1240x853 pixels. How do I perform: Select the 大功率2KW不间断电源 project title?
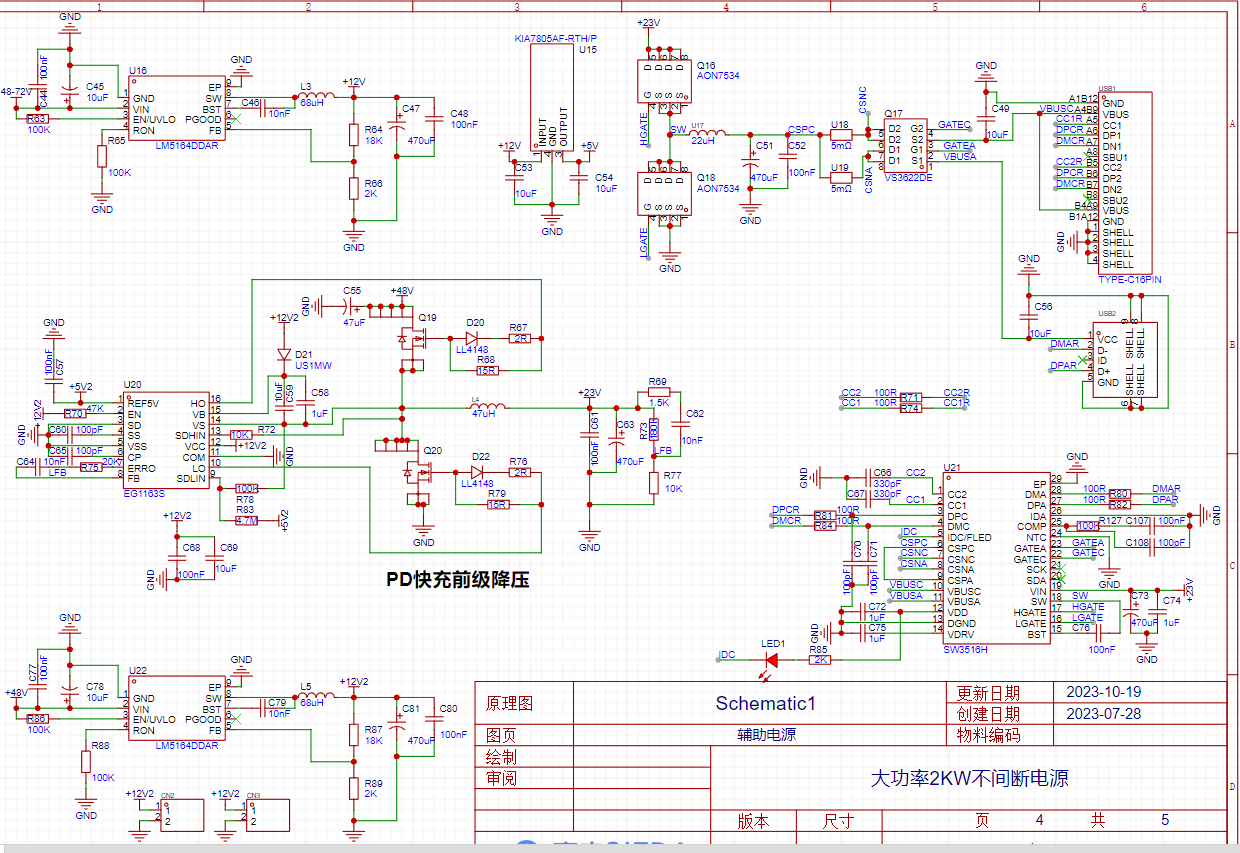point(969,778)
